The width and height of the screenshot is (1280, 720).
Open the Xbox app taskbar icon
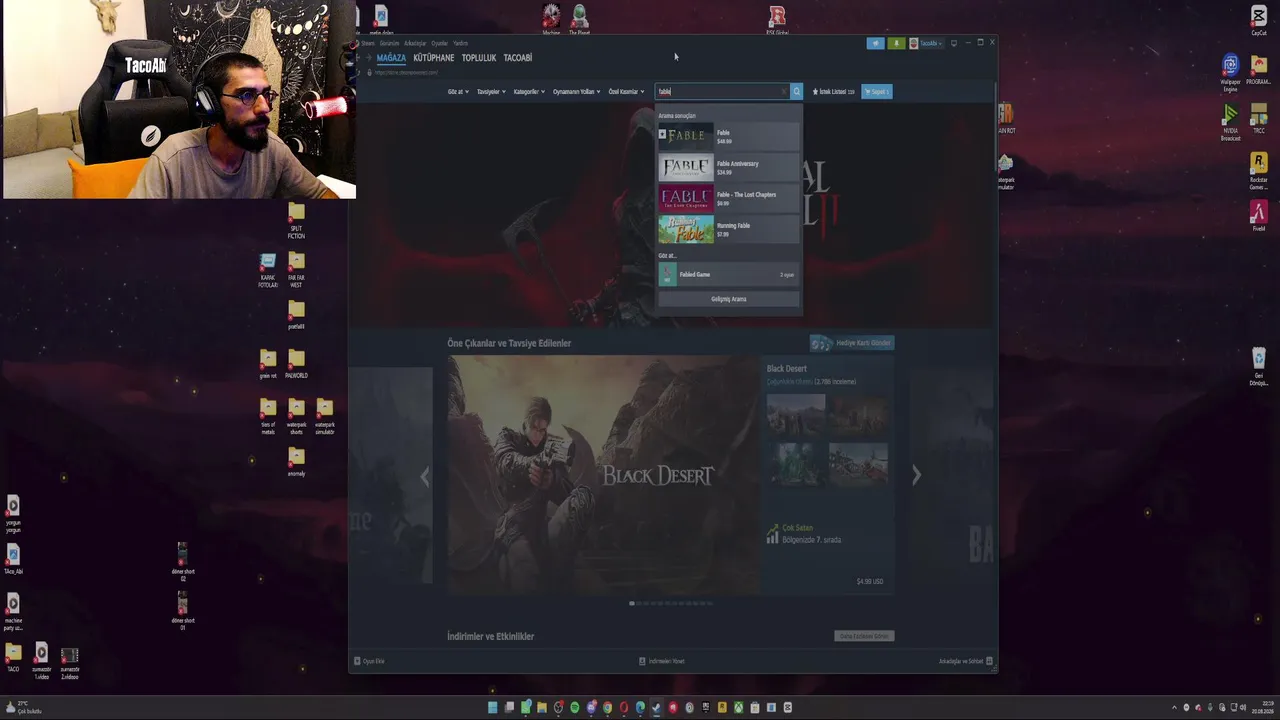pyautogui.click(x=738, y=708)
